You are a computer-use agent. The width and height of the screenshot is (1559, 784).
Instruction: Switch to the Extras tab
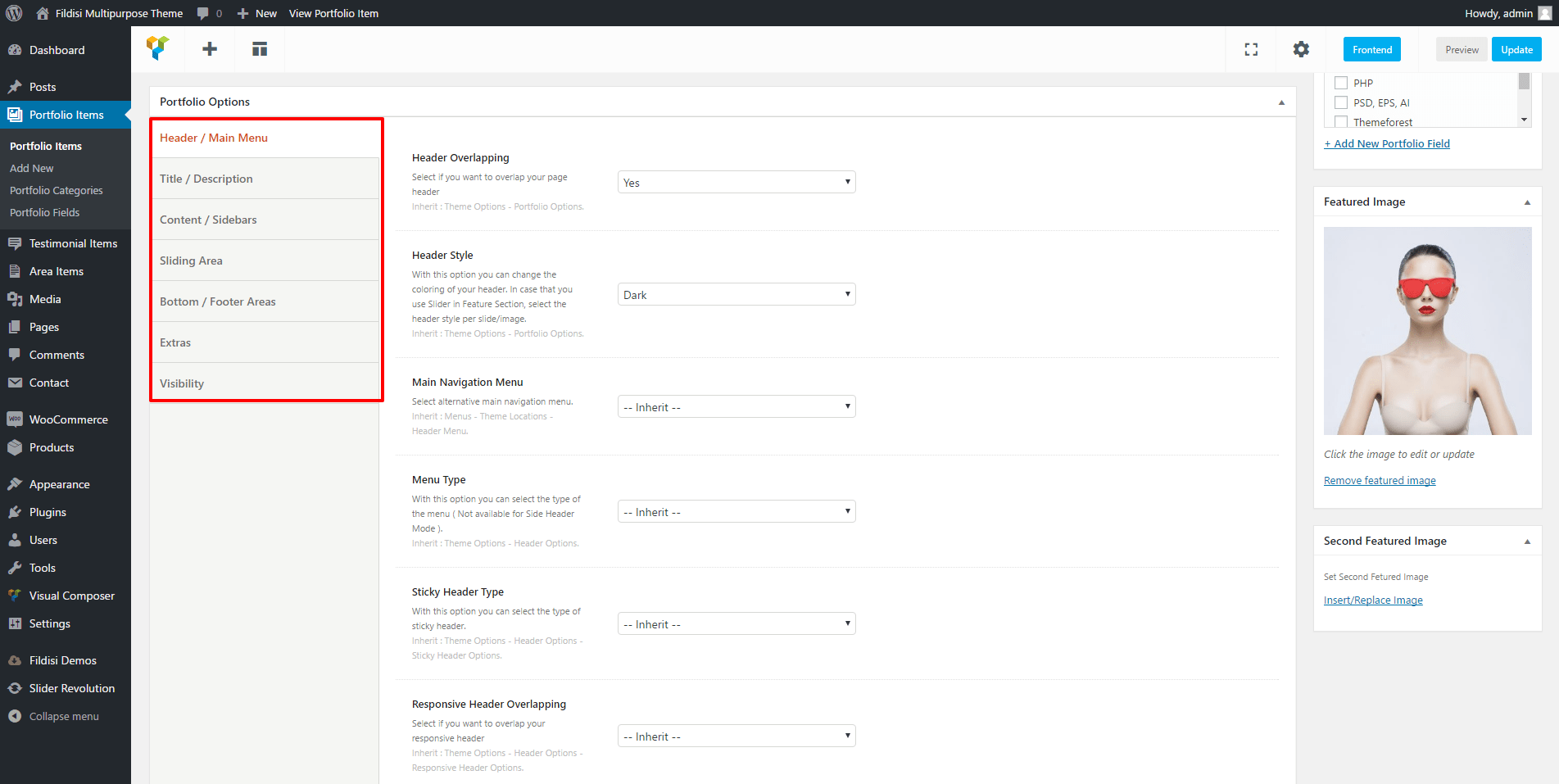pos(265,342)
